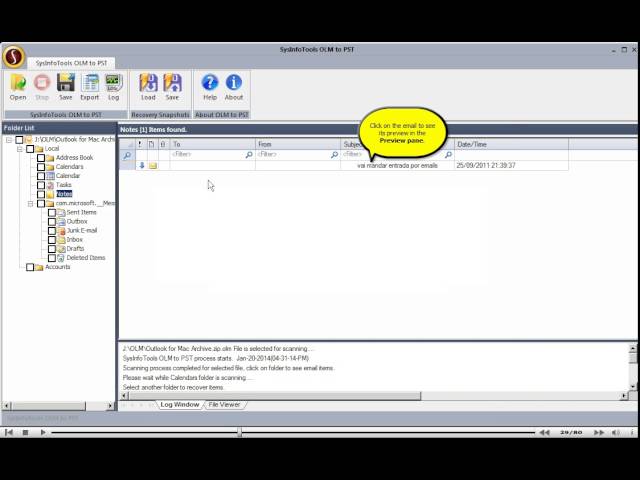Click the filter row search icon
The width and height of the screenshot is (640, 480).
[127, 155]
